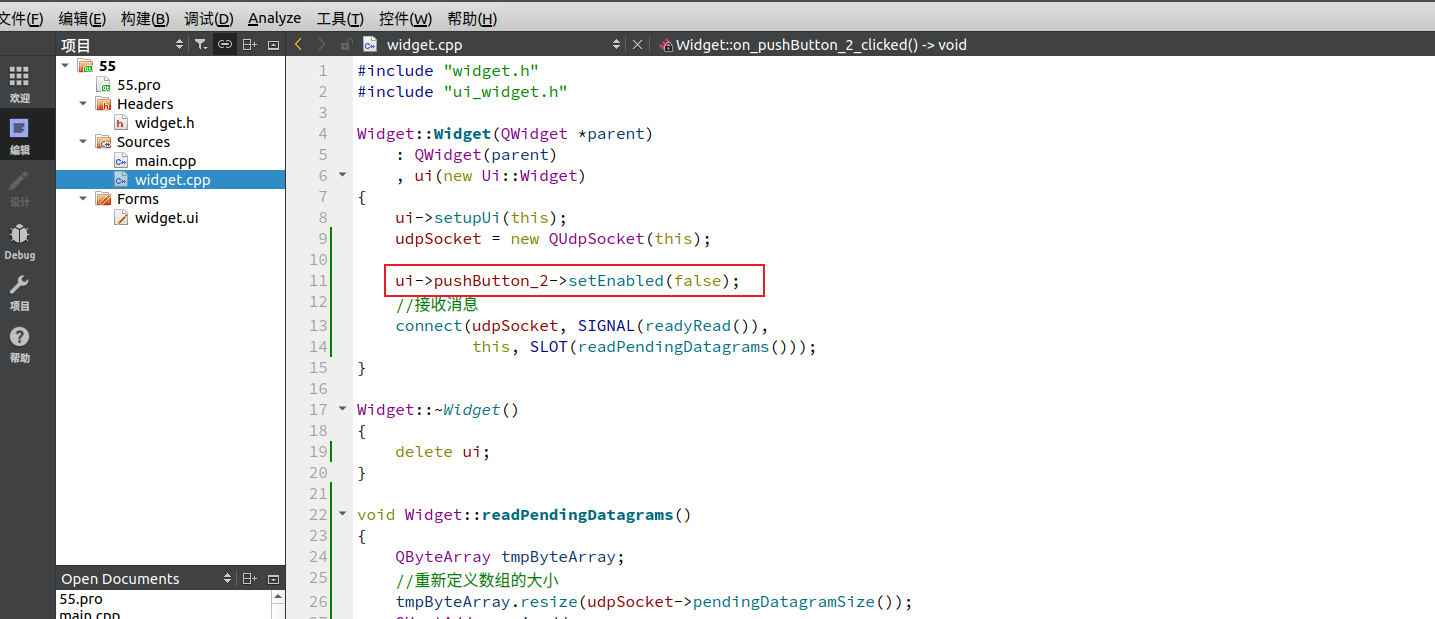Click line number 11 in gutter
This screenshot has width=1435, height=619.
point(318,281)
